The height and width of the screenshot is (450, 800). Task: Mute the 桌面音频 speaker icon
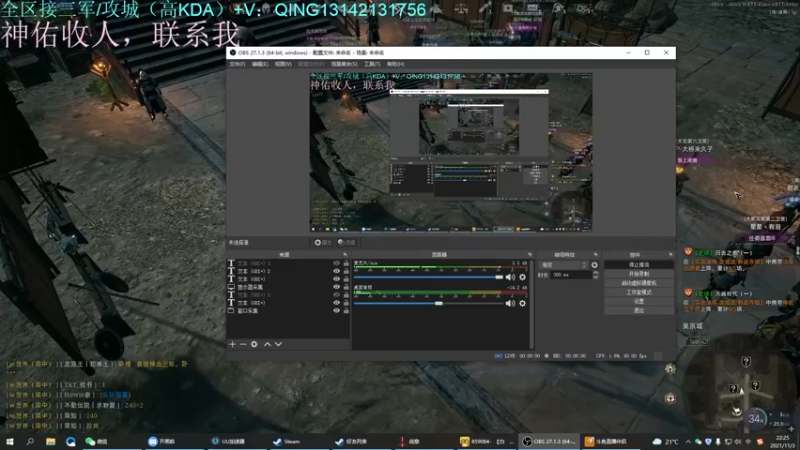(x=510, y=303)
